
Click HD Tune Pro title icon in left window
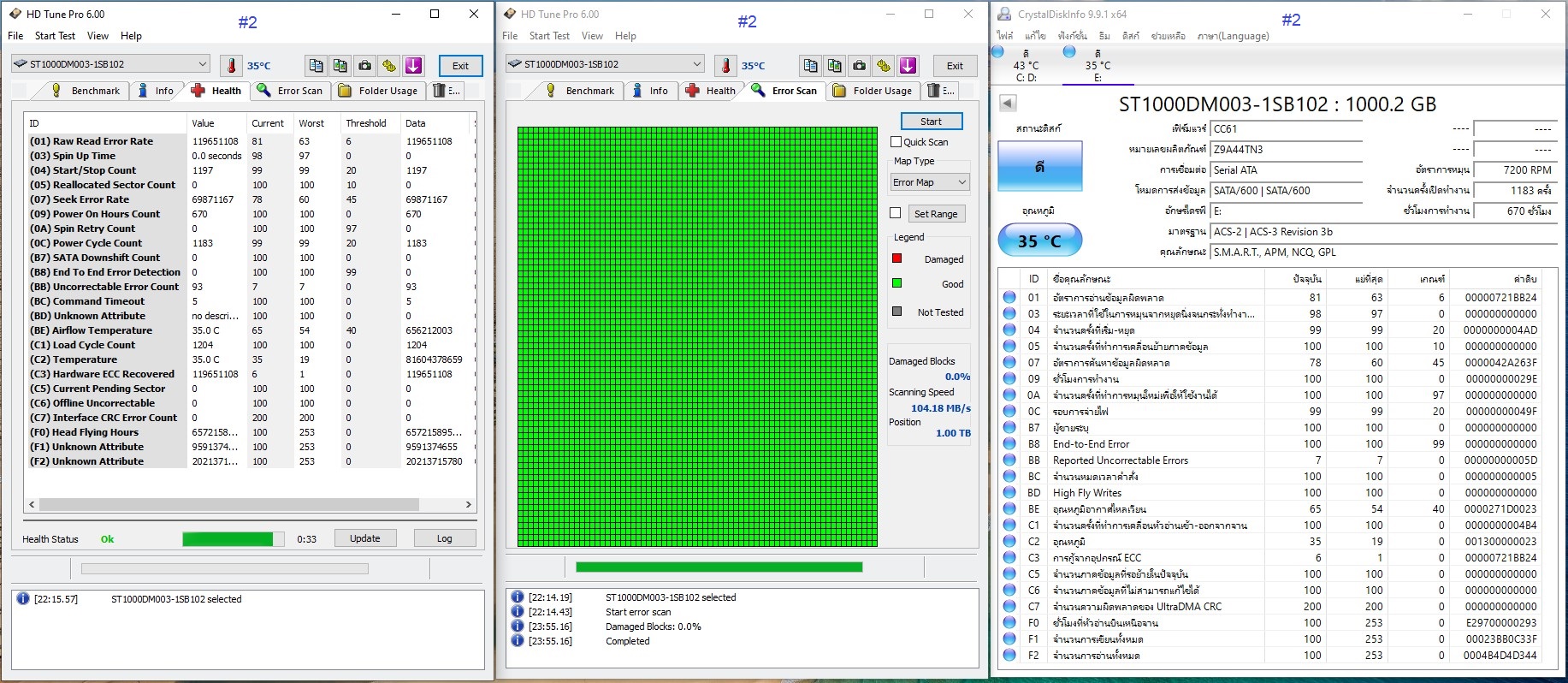point(15,14)
